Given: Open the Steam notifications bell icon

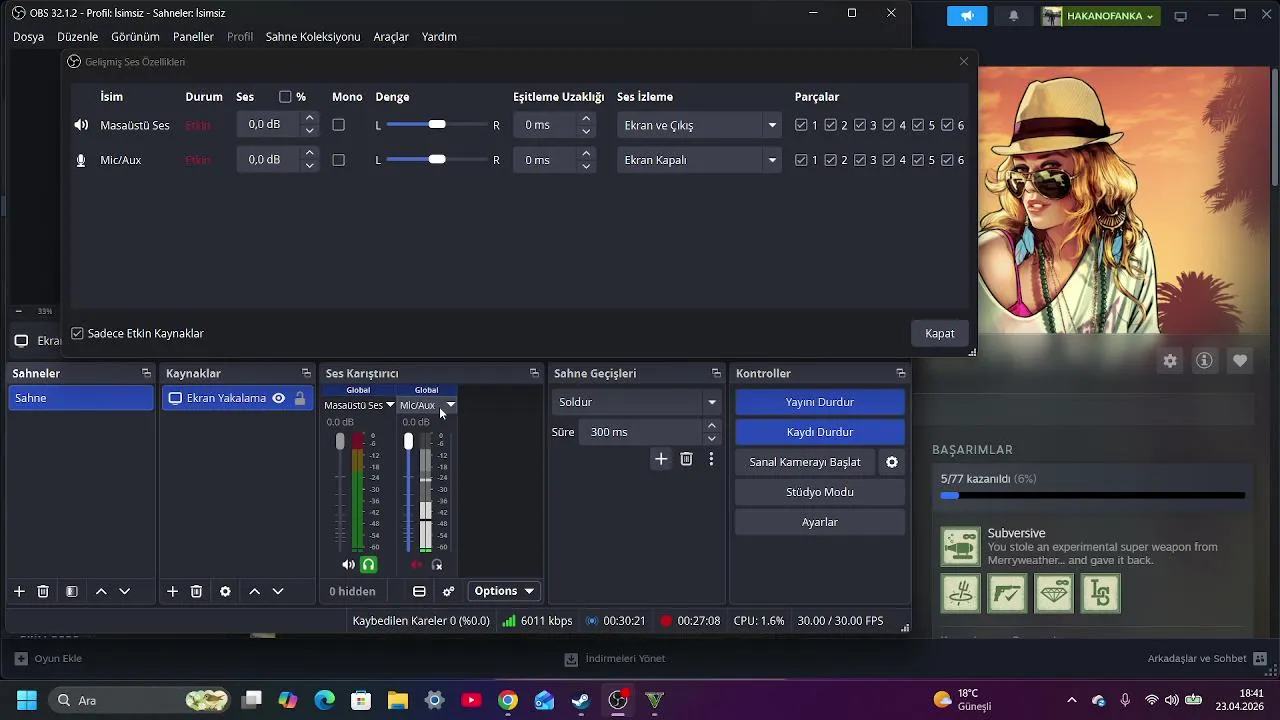Looking at the screenshot, I should tap(1014, 16).
